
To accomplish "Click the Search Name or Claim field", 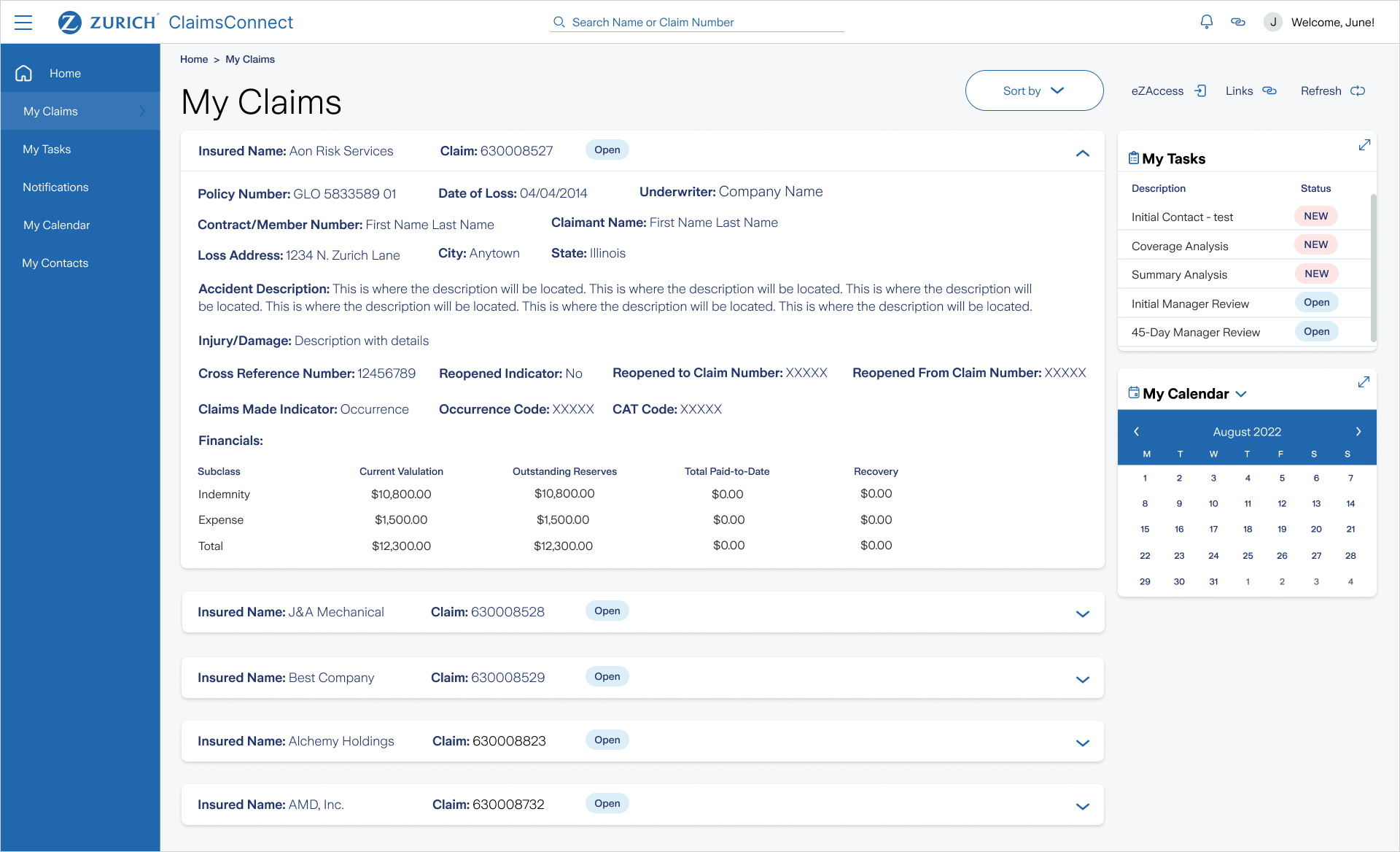I will (x=697, y=23).
